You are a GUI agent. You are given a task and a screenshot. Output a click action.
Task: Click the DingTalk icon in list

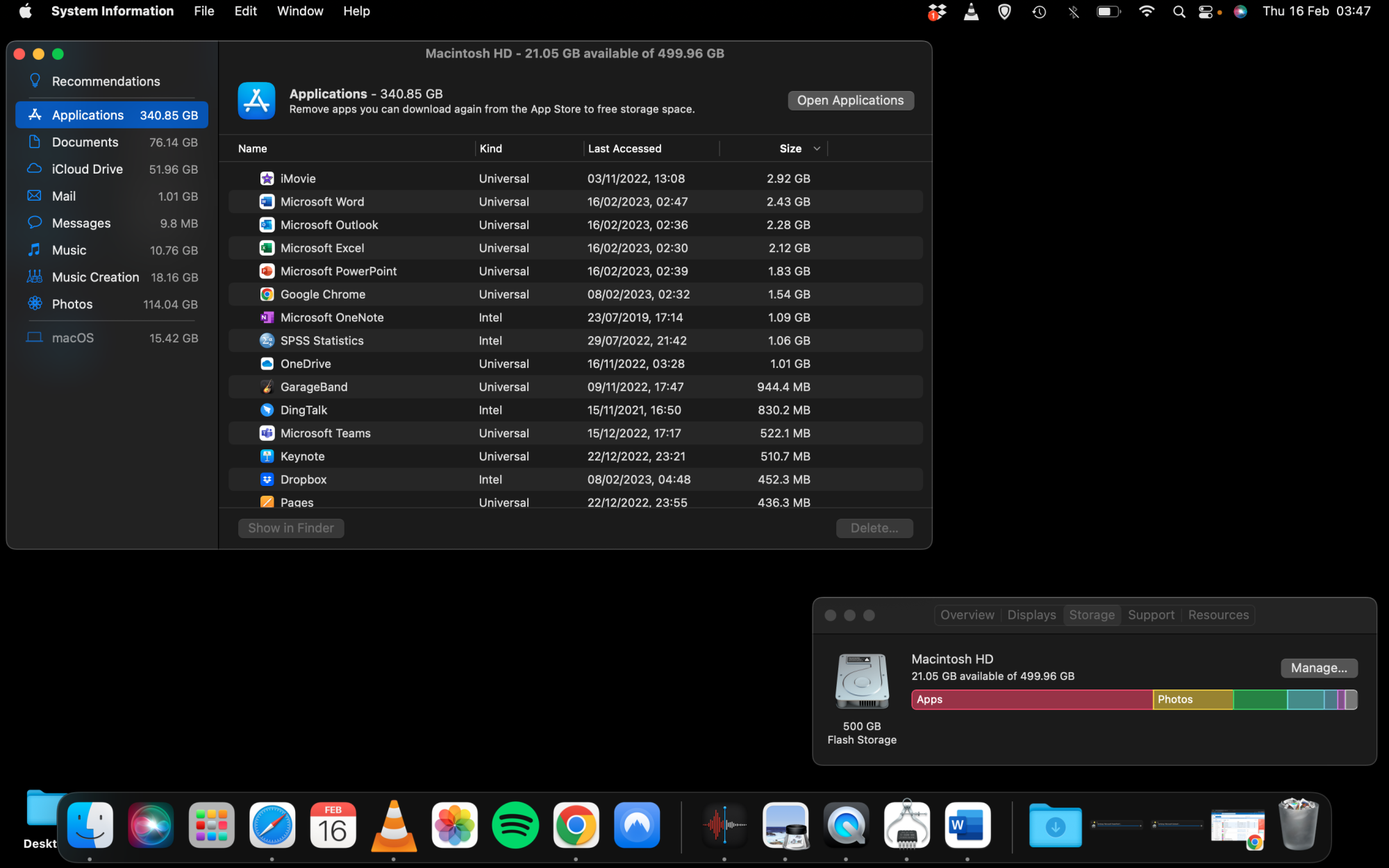267,410
